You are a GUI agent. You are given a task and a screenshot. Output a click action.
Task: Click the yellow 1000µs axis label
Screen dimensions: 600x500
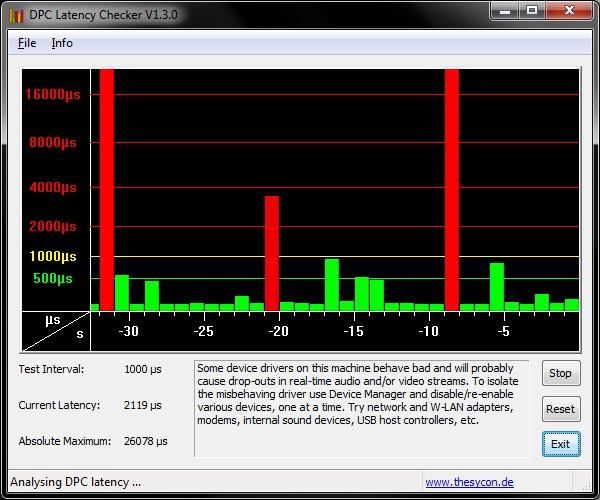tap(53, 256)
